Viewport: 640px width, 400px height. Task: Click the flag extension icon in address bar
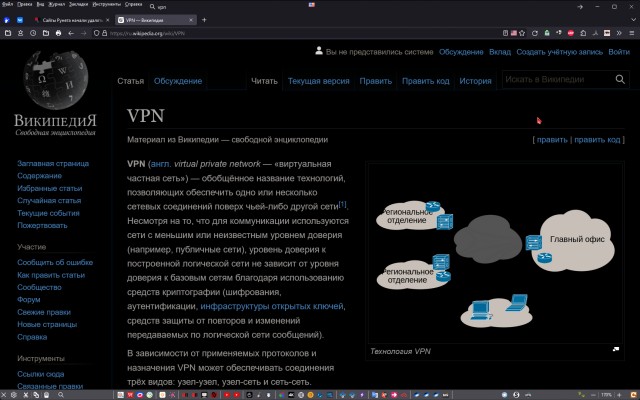513,33
